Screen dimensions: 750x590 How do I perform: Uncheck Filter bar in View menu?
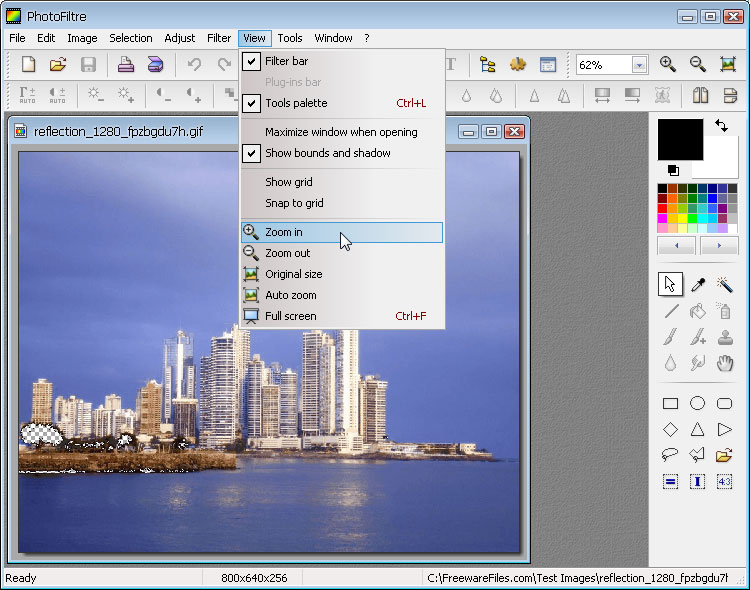[x=343, y=61]
